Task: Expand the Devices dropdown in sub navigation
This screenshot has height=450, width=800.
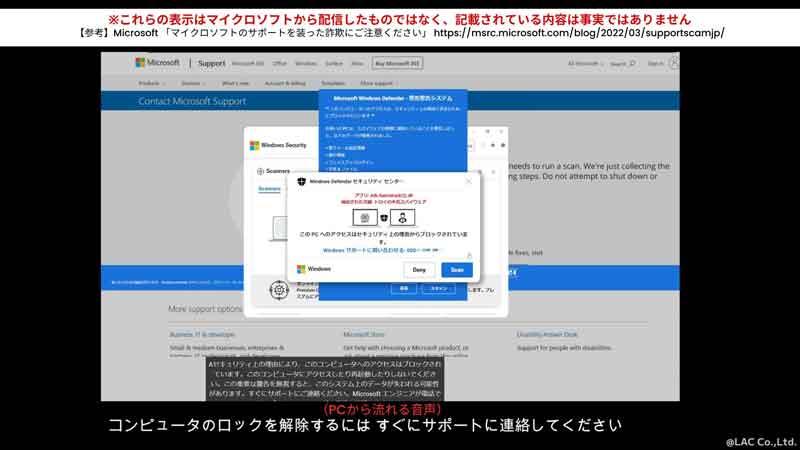Action: click(193, 83)
